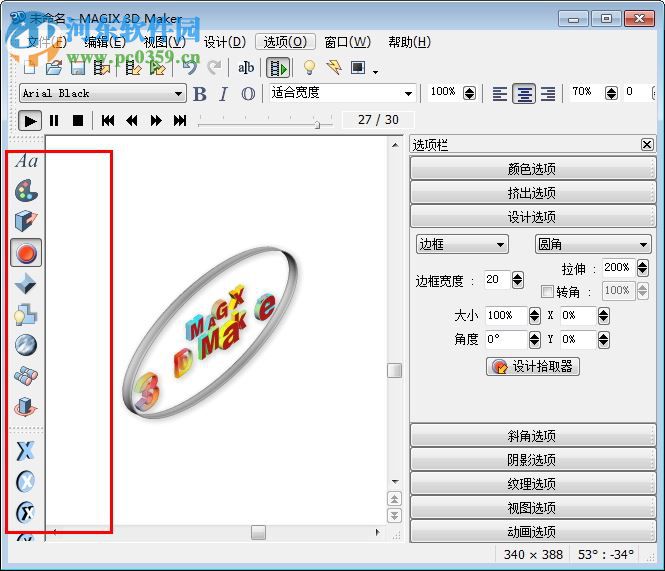665x571 pixels.
Task: Open the 选项(O) menu
Action: [x=285, y=42]
